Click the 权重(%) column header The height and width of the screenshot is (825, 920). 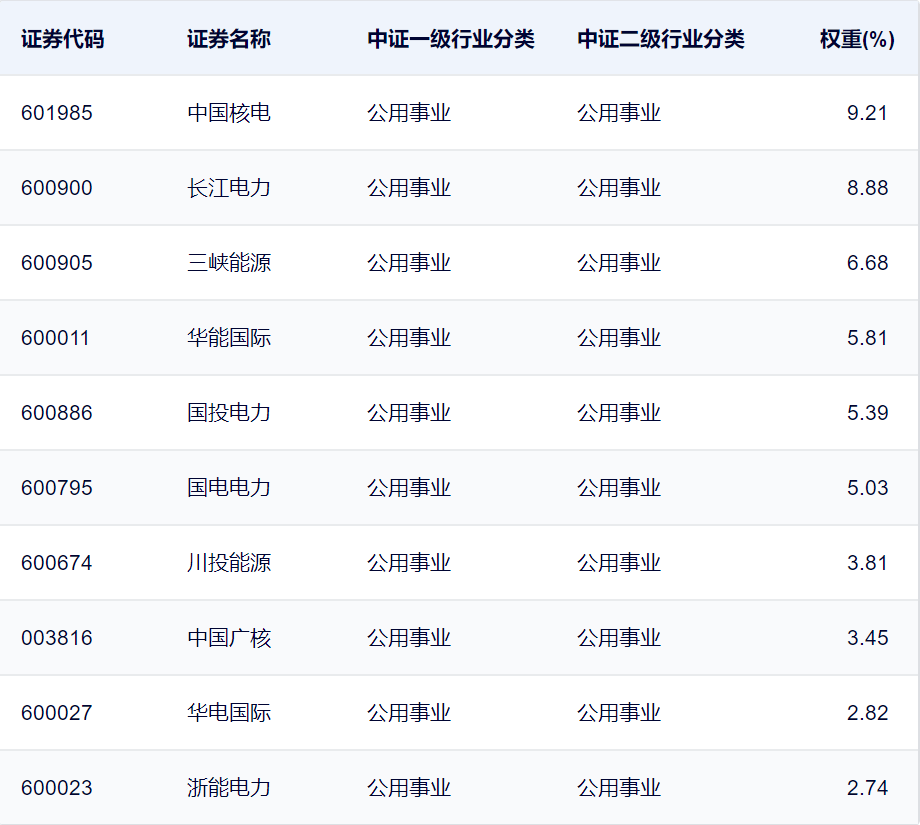pos(857,39)
